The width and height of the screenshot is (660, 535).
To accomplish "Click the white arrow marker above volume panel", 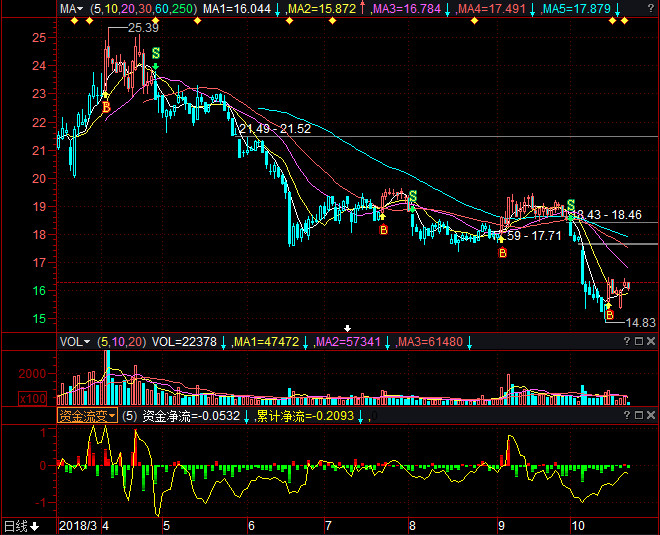I will [348, 328].
